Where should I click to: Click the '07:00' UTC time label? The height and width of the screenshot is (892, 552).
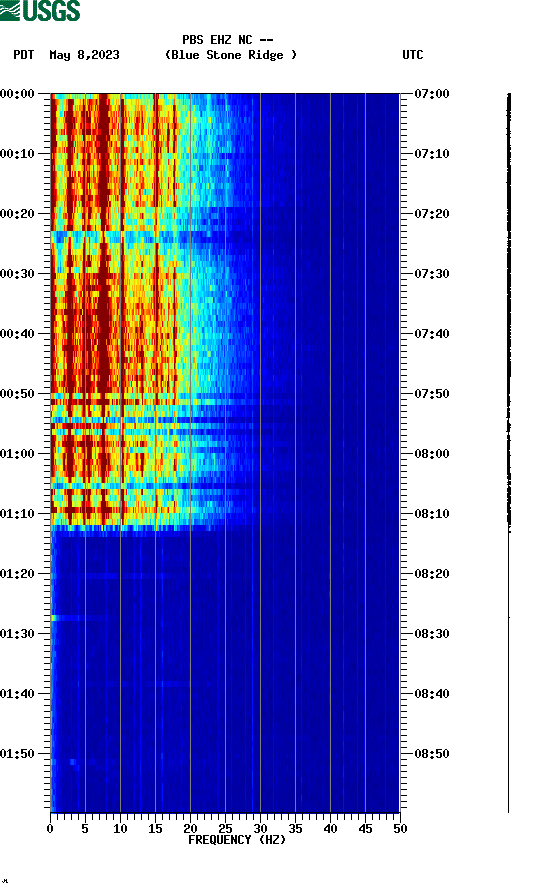point(432,94)
